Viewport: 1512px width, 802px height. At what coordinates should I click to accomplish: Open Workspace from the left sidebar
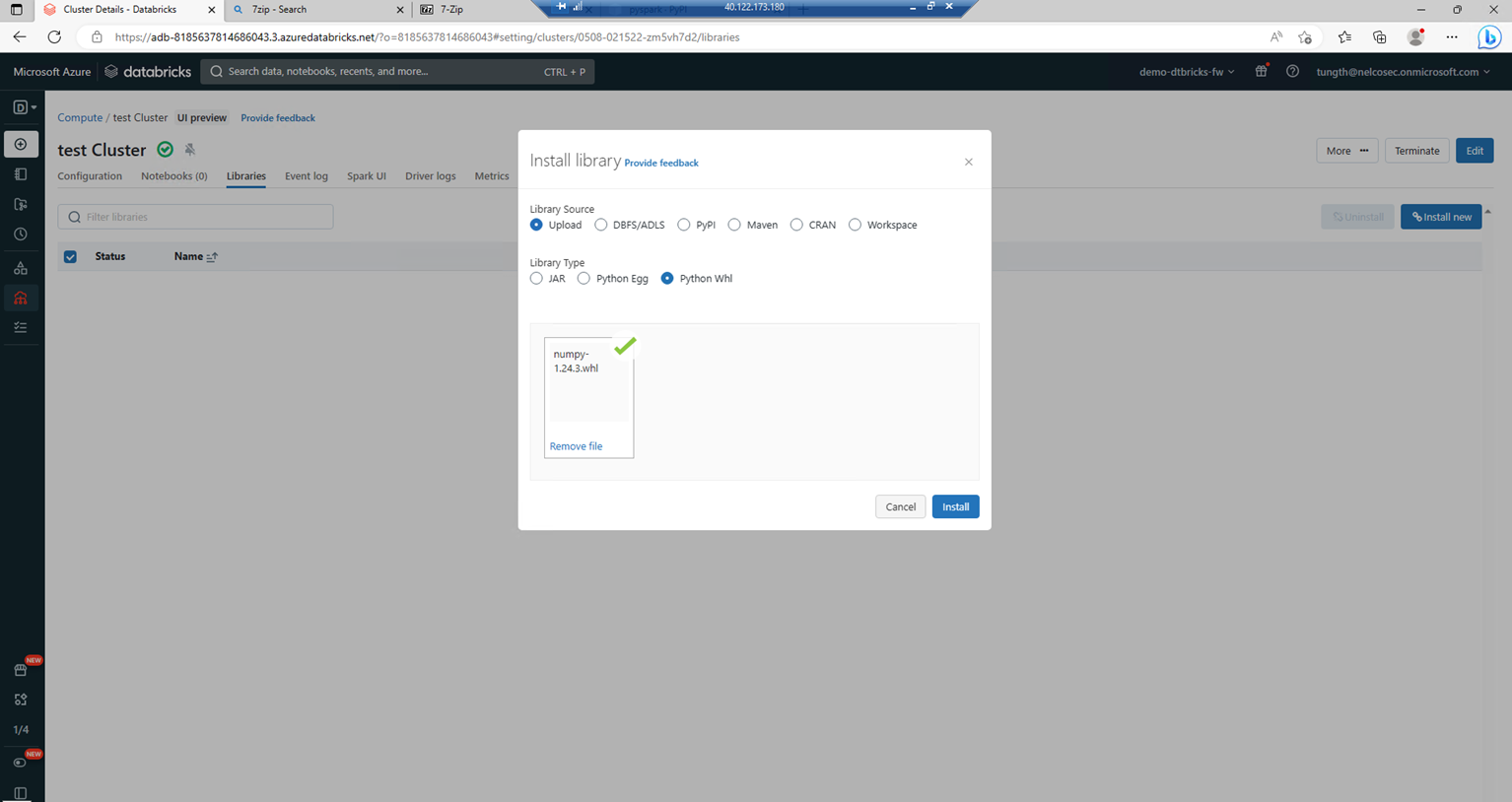pyautogui.click(x=21, y=174)
